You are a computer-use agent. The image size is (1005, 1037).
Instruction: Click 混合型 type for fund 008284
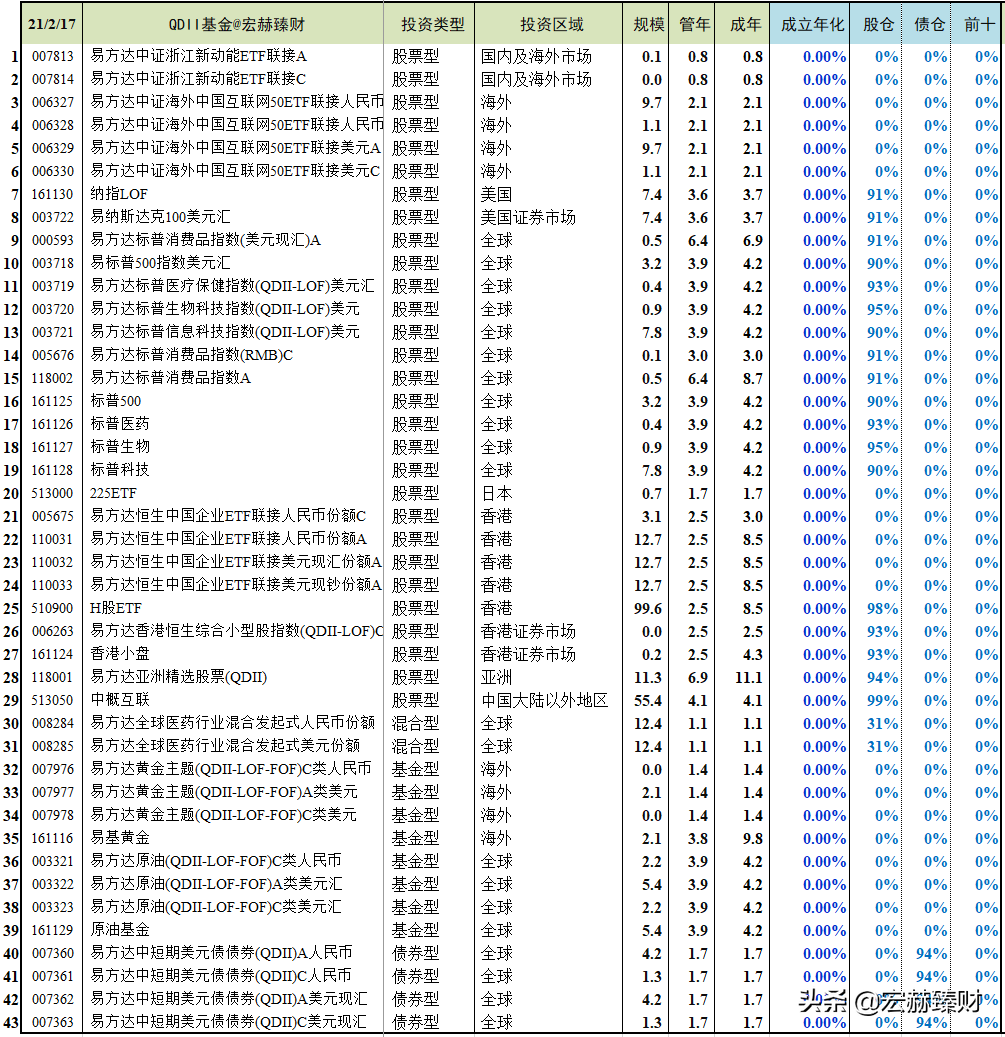pos(415,724)
